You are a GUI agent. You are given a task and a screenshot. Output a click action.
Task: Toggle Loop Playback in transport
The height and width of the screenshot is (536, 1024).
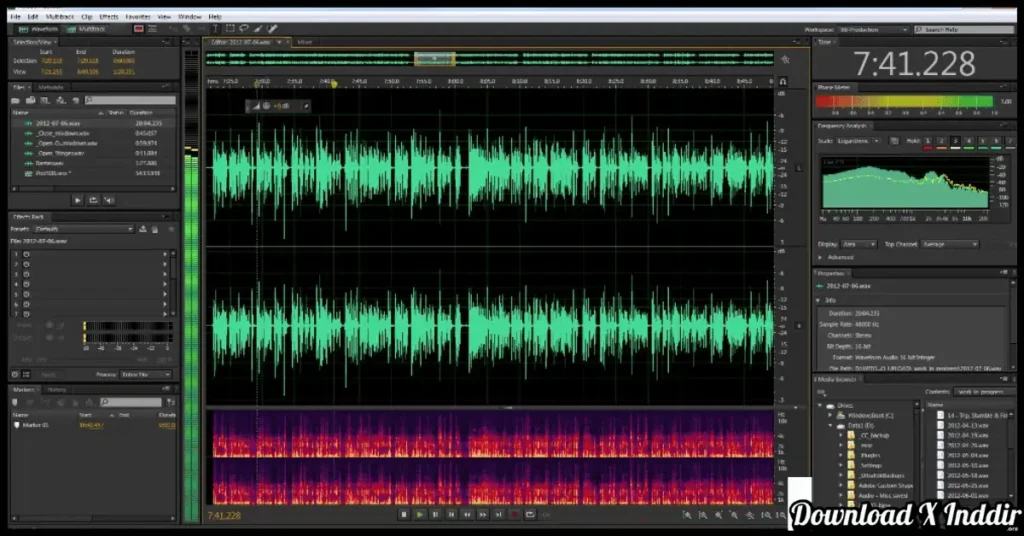point(530,515)
